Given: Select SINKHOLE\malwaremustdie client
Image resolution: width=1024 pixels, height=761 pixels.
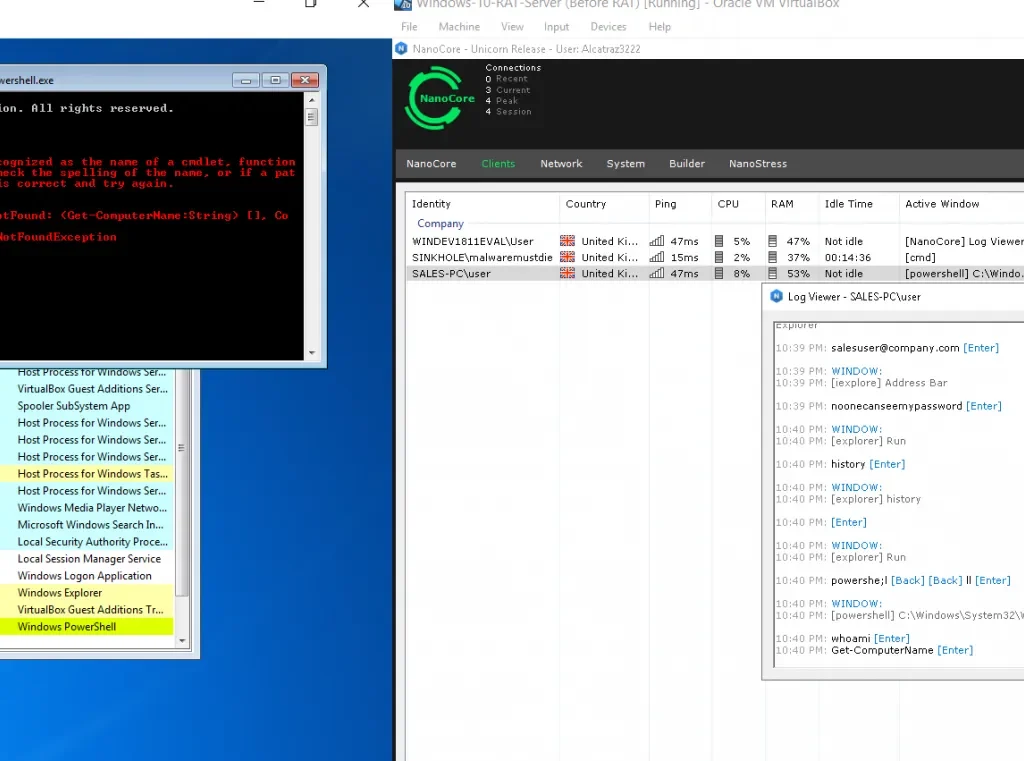Looking at the screenshot, I should pos(482,257).
